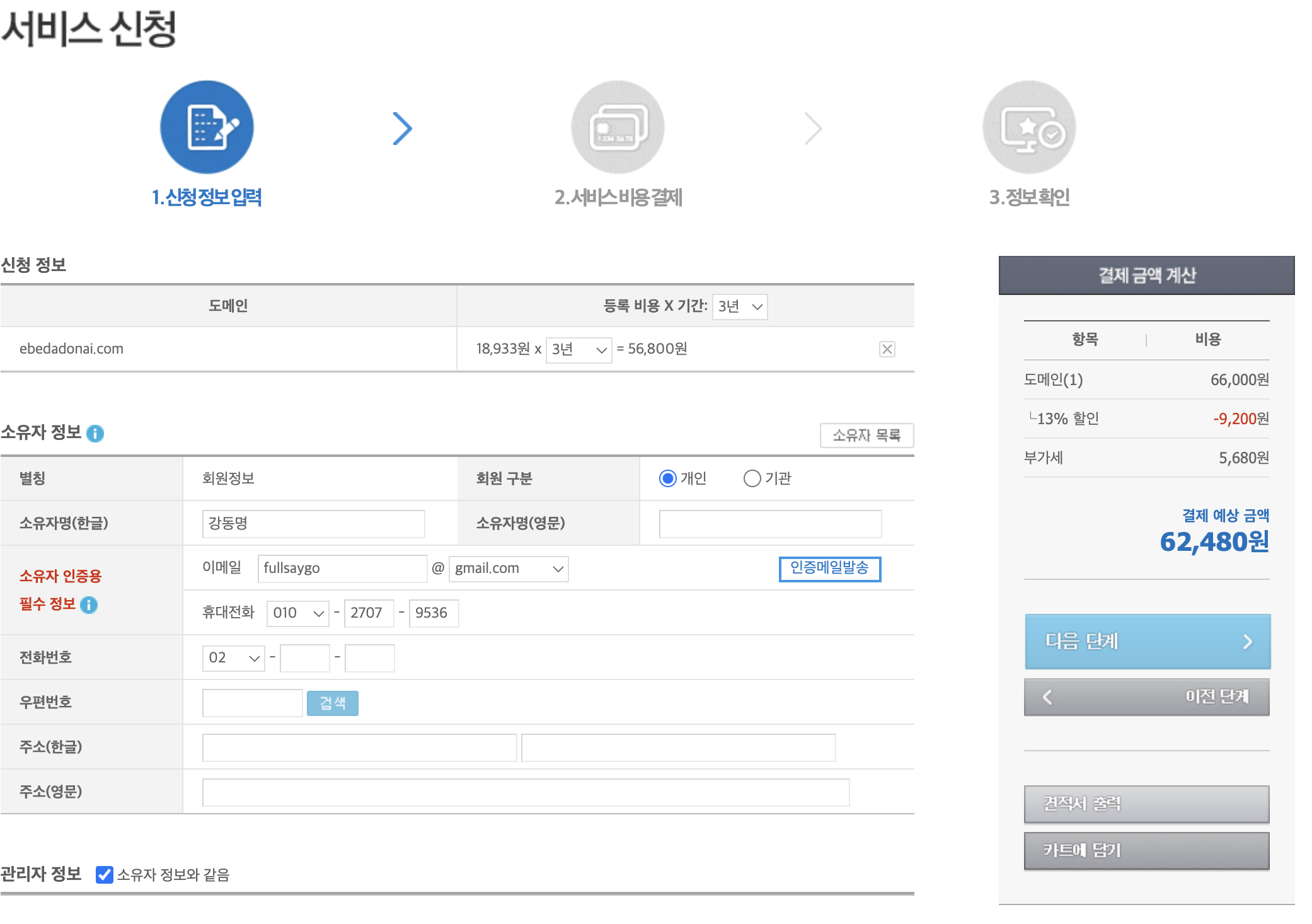Click the 1.신청정보입력 step label

pos(207,197)
